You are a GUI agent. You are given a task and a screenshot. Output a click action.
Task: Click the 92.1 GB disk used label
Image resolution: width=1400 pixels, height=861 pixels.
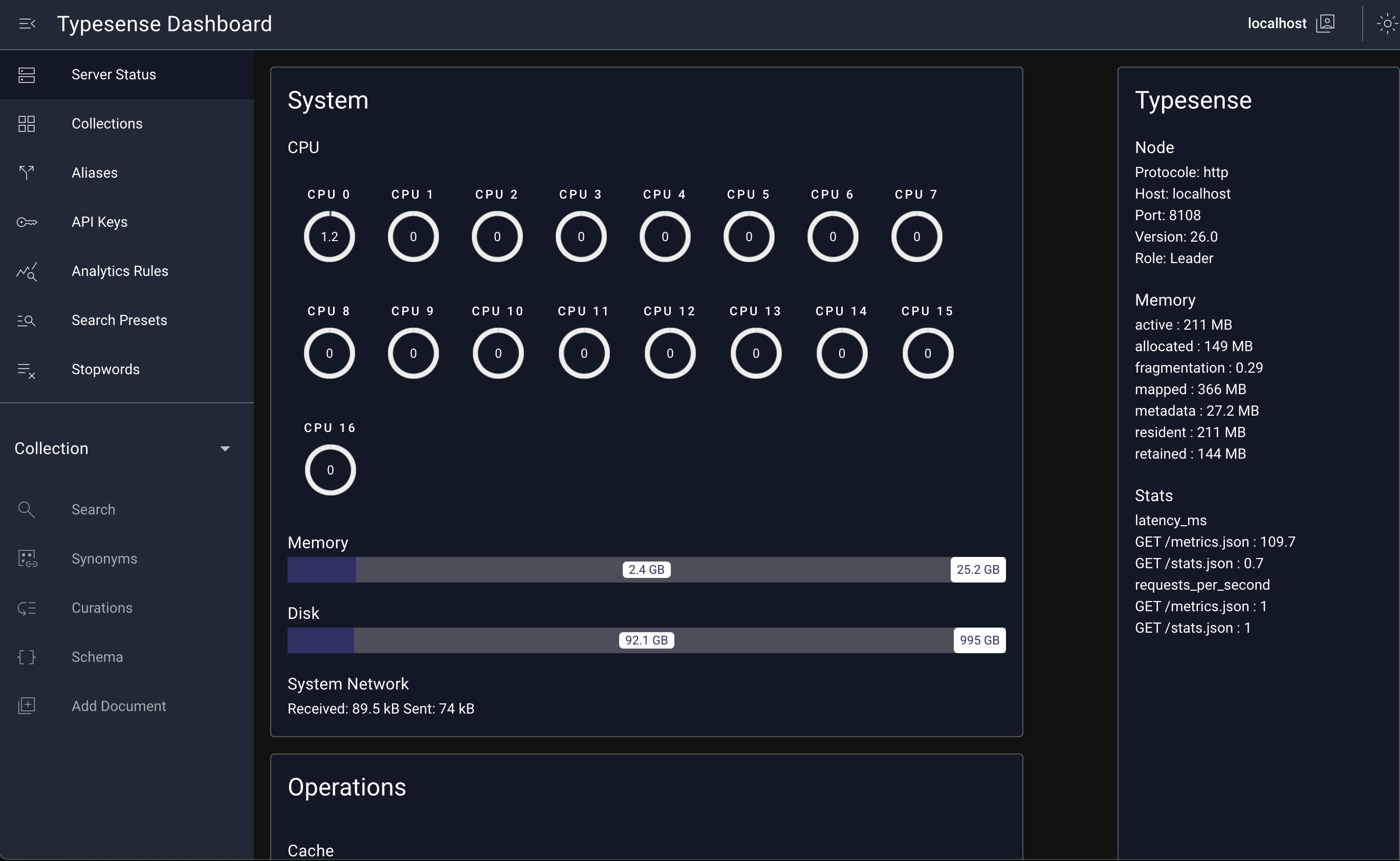pyautogui.click(x=646, y=640)
